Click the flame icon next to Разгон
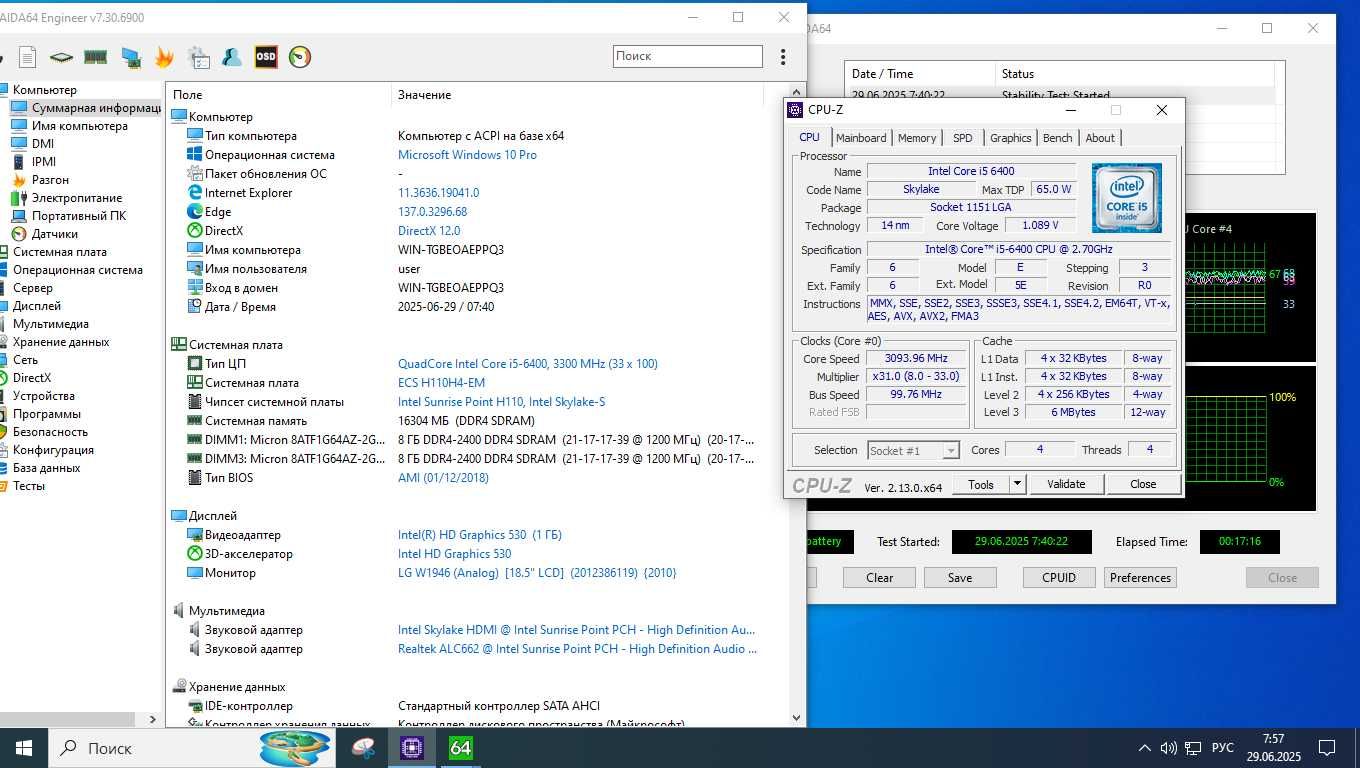Screen dimensions: 1360x768 tap(19, 180)
